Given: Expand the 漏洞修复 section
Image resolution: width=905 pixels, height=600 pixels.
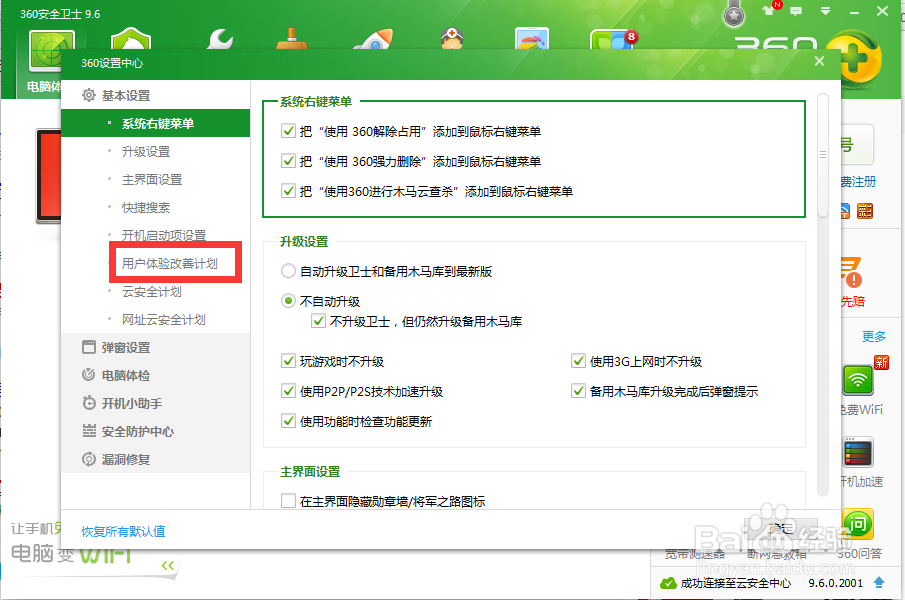Looking at the screenshot, I should coord(156,459).
